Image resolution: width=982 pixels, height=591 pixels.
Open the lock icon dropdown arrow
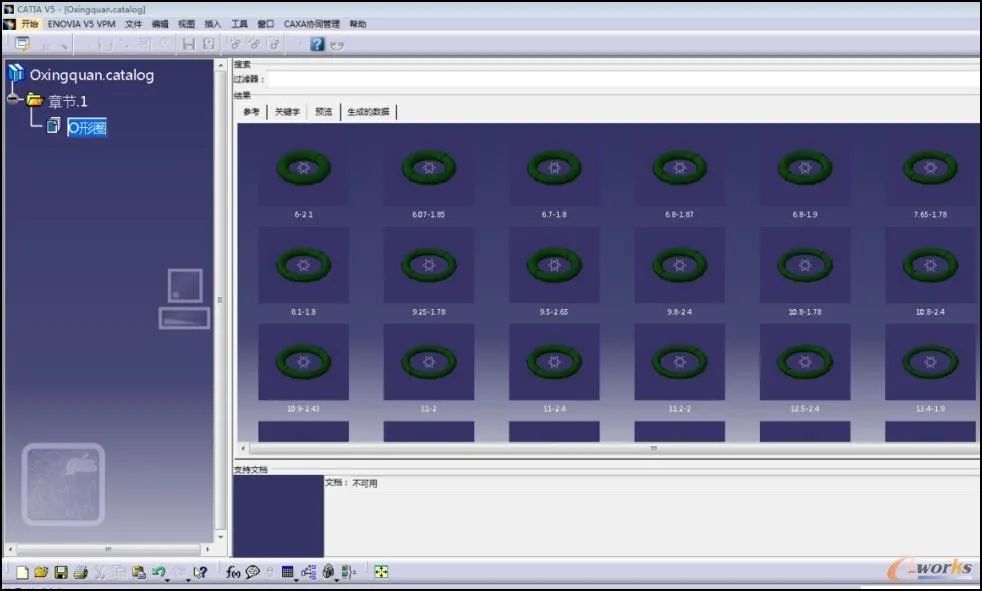(336, 580)
